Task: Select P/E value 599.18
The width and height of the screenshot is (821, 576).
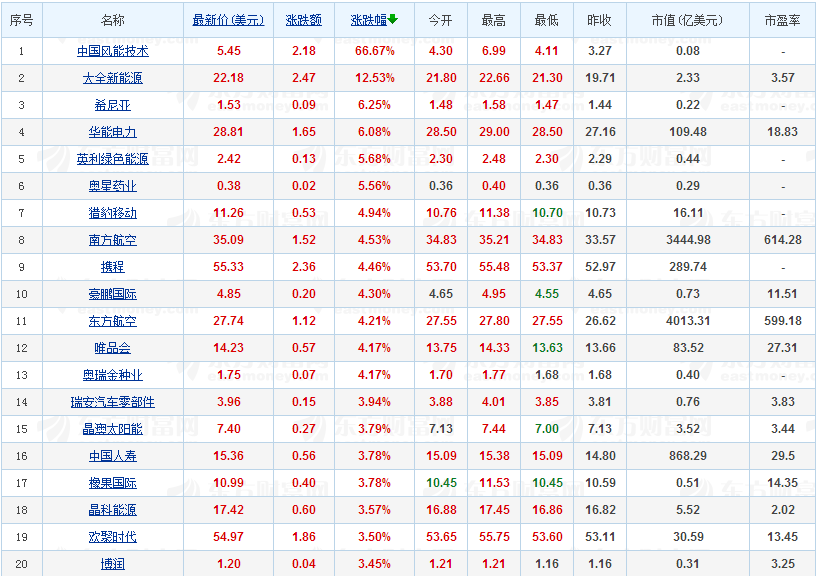Action: click(x=783, y=321)
